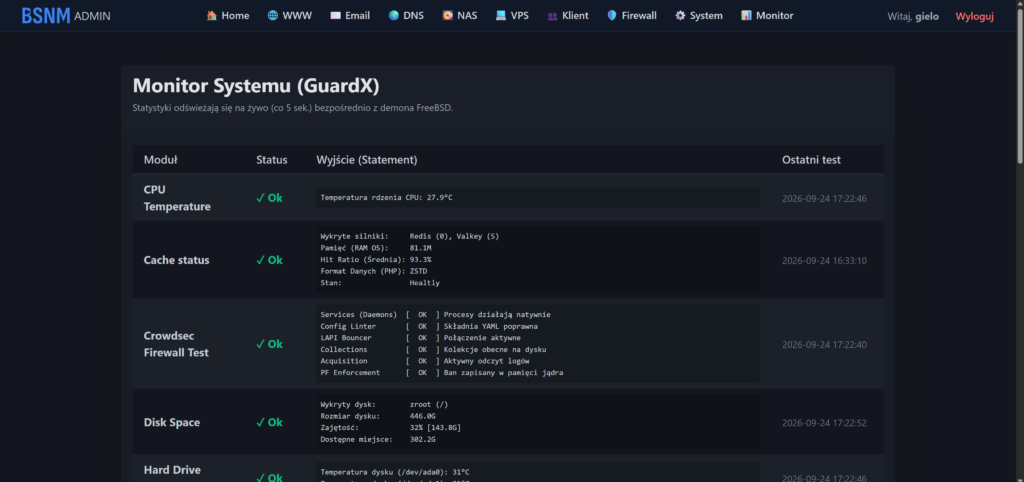The image size is (1024, 482).
Task: Click the Wyjście (Statement) column header
Action: pos(367,159)
